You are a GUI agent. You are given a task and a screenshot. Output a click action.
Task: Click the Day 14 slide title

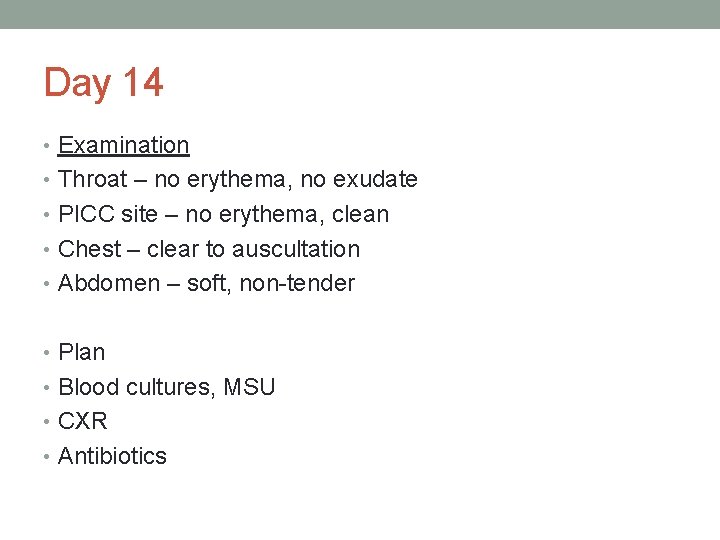click(104, 83)
